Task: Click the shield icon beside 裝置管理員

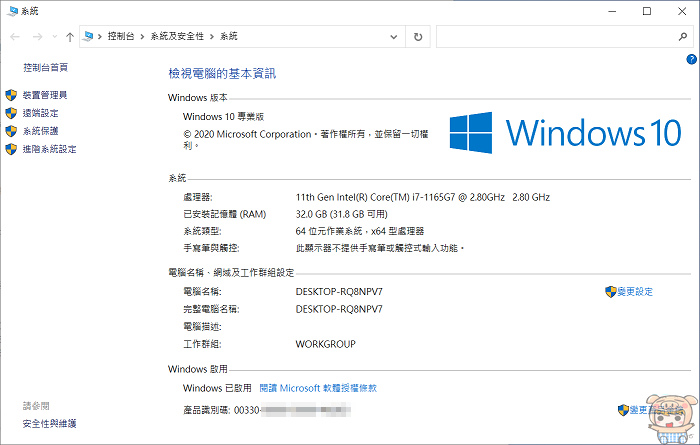Action: (x=11, y=95)
